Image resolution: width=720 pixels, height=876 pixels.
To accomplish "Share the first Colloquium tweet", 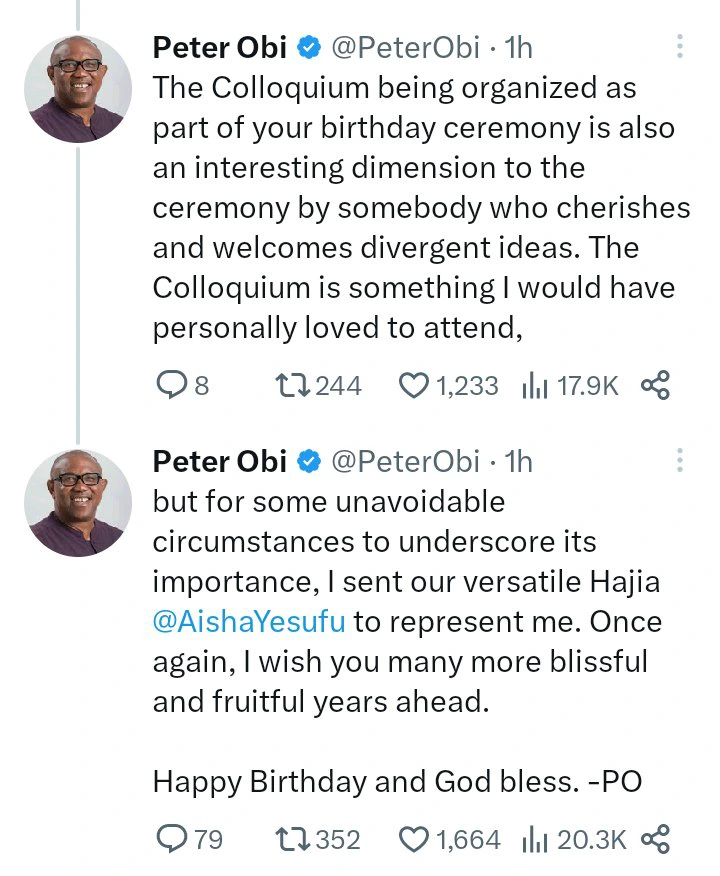I will [655, 385].
